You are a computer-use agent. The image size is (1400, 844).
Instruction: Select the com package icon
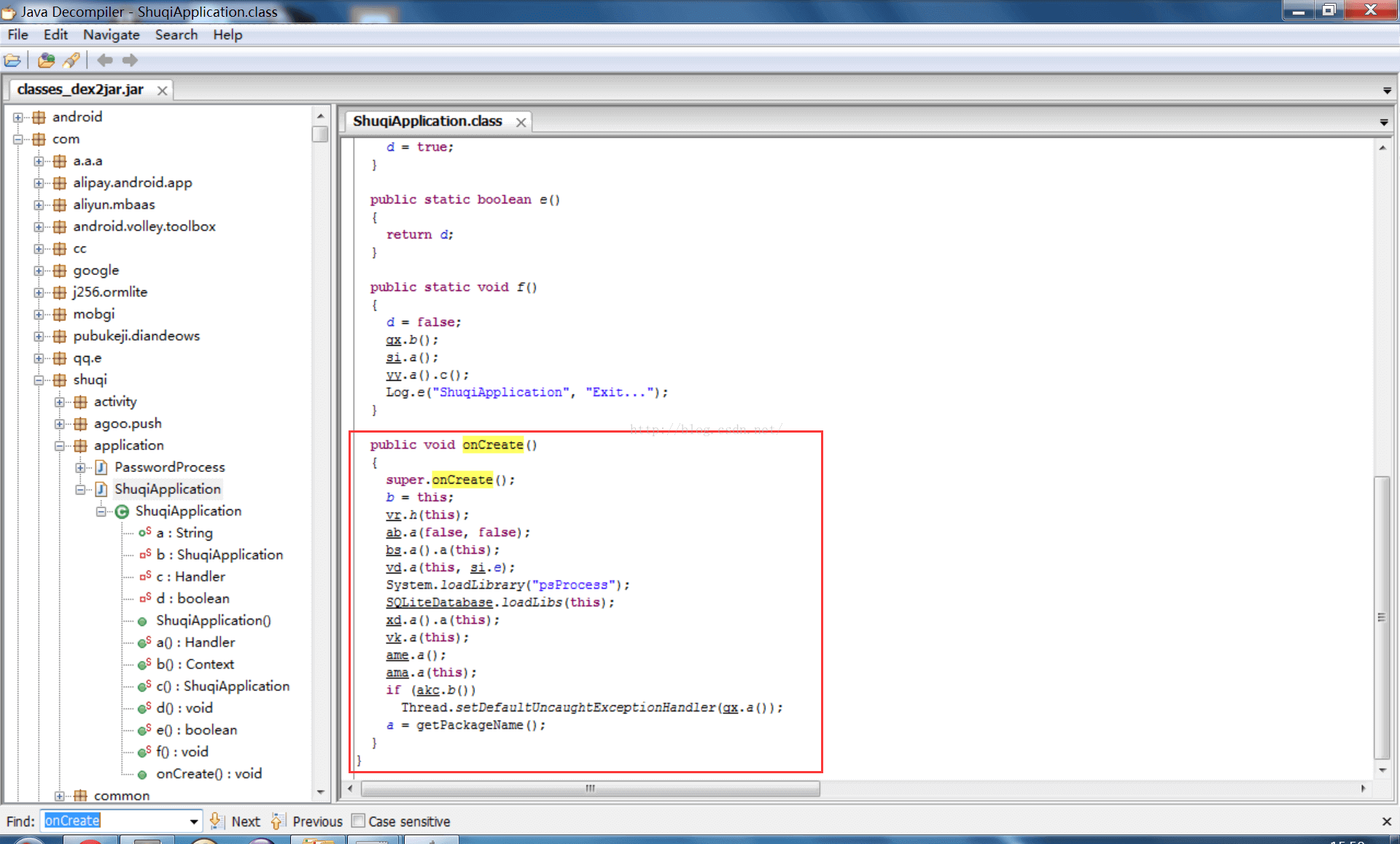tap(39, 139)
